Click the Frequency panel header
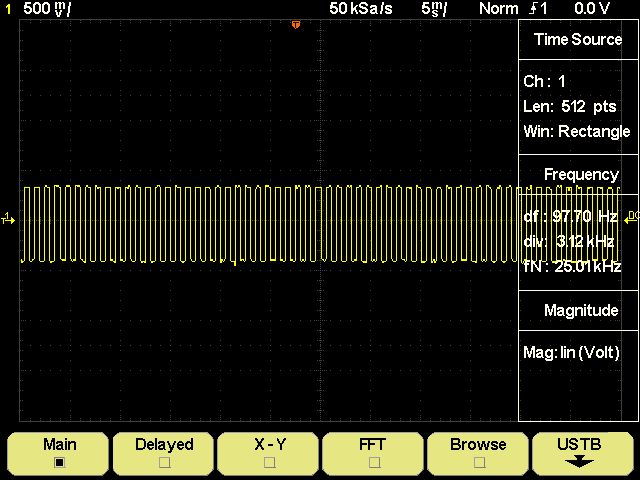640x480 pixels. [581, 175]
